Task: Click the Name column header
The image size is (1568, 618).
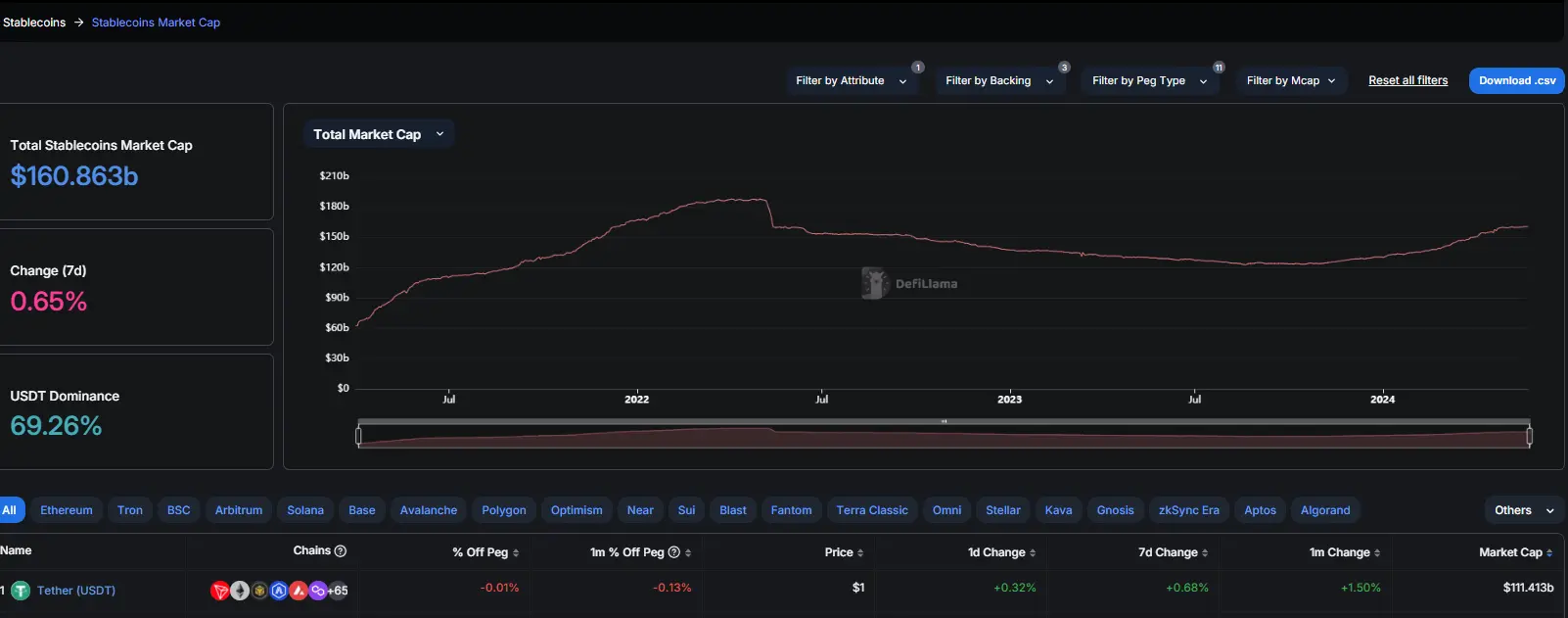Action: pos(16,550)
